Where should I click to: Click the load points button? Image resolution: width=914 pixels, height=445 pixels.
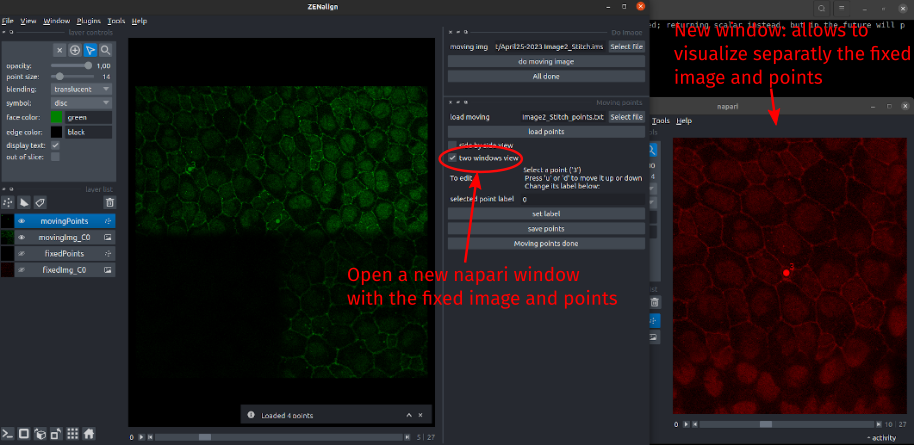coord(546,132)
